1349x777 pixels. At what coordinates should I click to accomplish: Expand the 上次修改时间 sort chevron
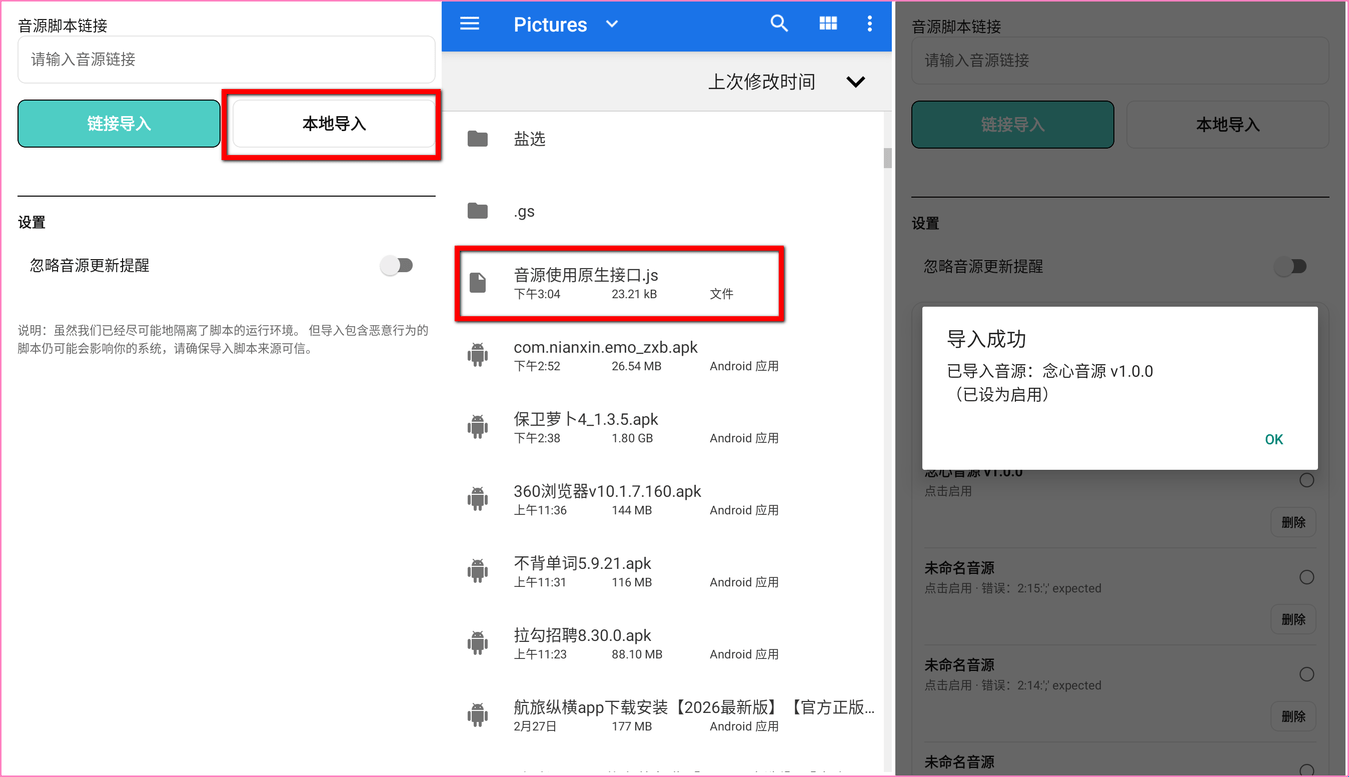855,82
